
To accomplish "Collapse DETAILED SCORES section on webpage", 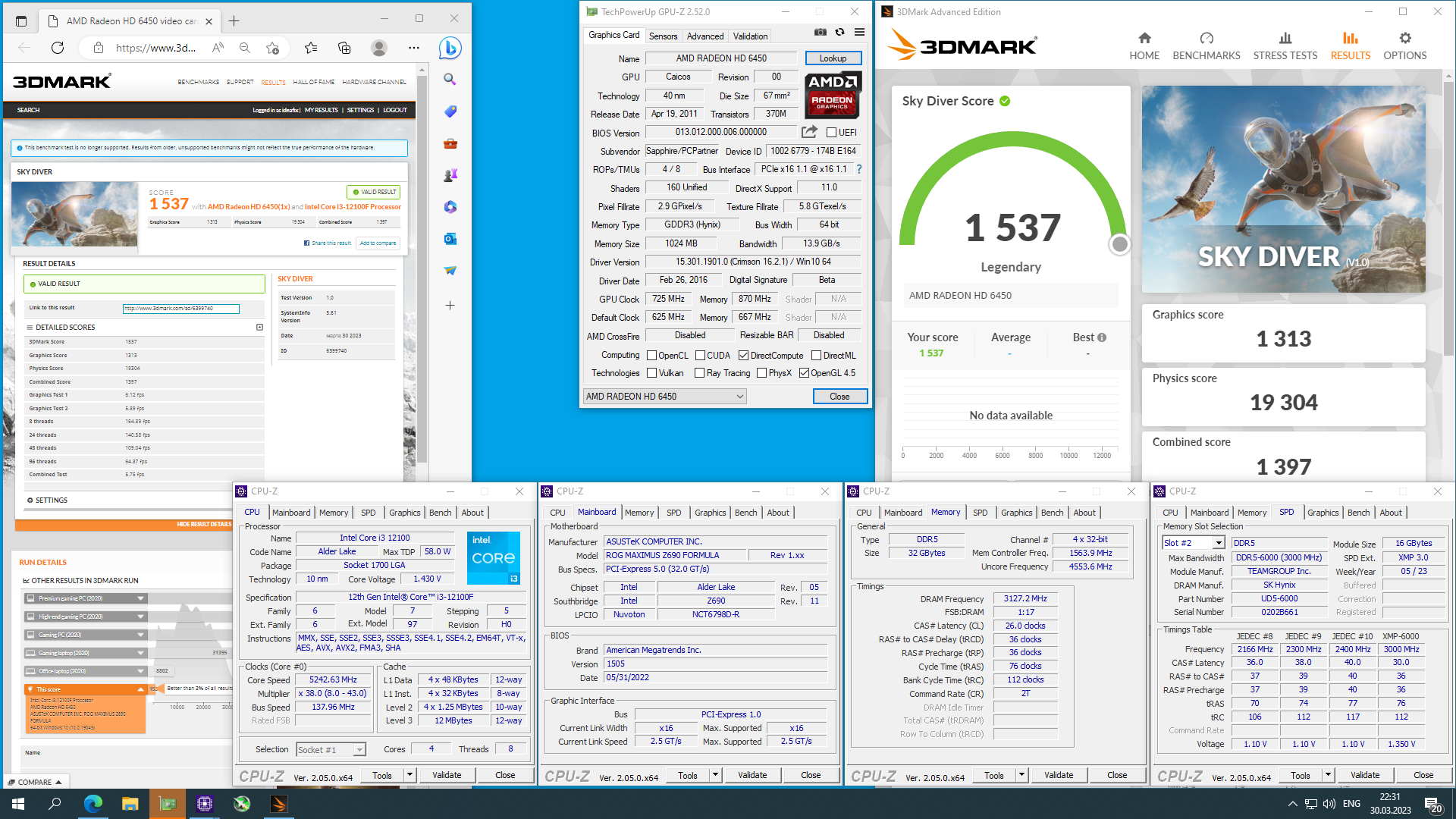I will (x=259, y=328).
